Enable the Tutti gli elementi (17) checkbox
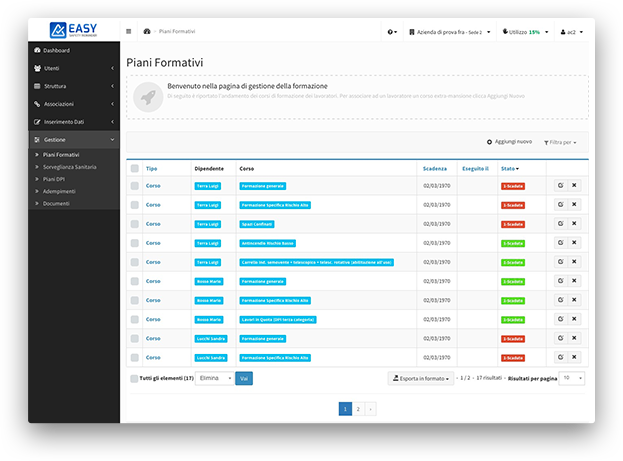 point(134,378)
